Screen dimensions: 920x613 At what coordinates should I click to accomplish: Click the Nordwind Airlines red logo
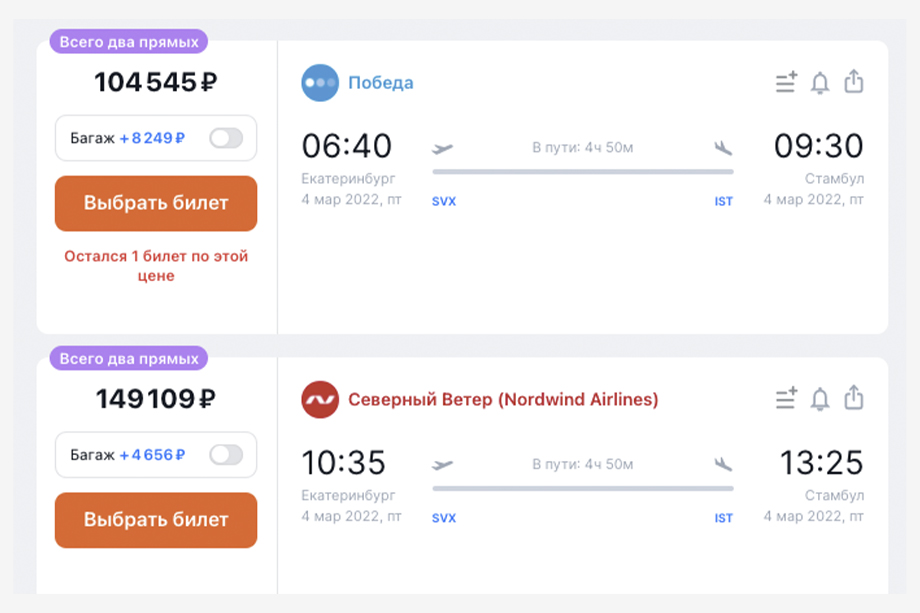click(x=320, y=399)
